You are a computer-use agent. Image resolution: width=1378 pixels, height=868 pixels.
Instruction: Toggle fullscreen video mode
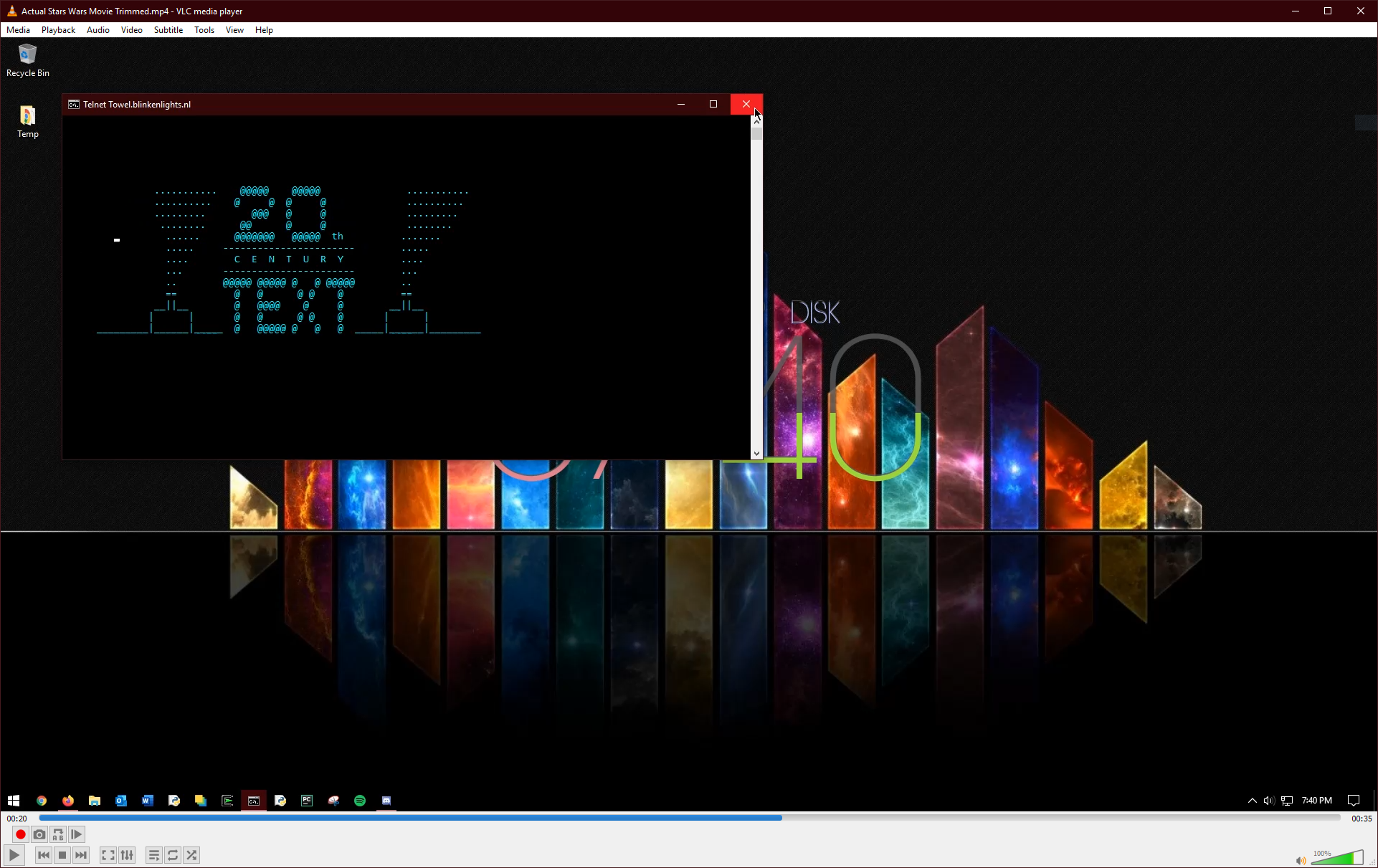click(x=108, y=854)
